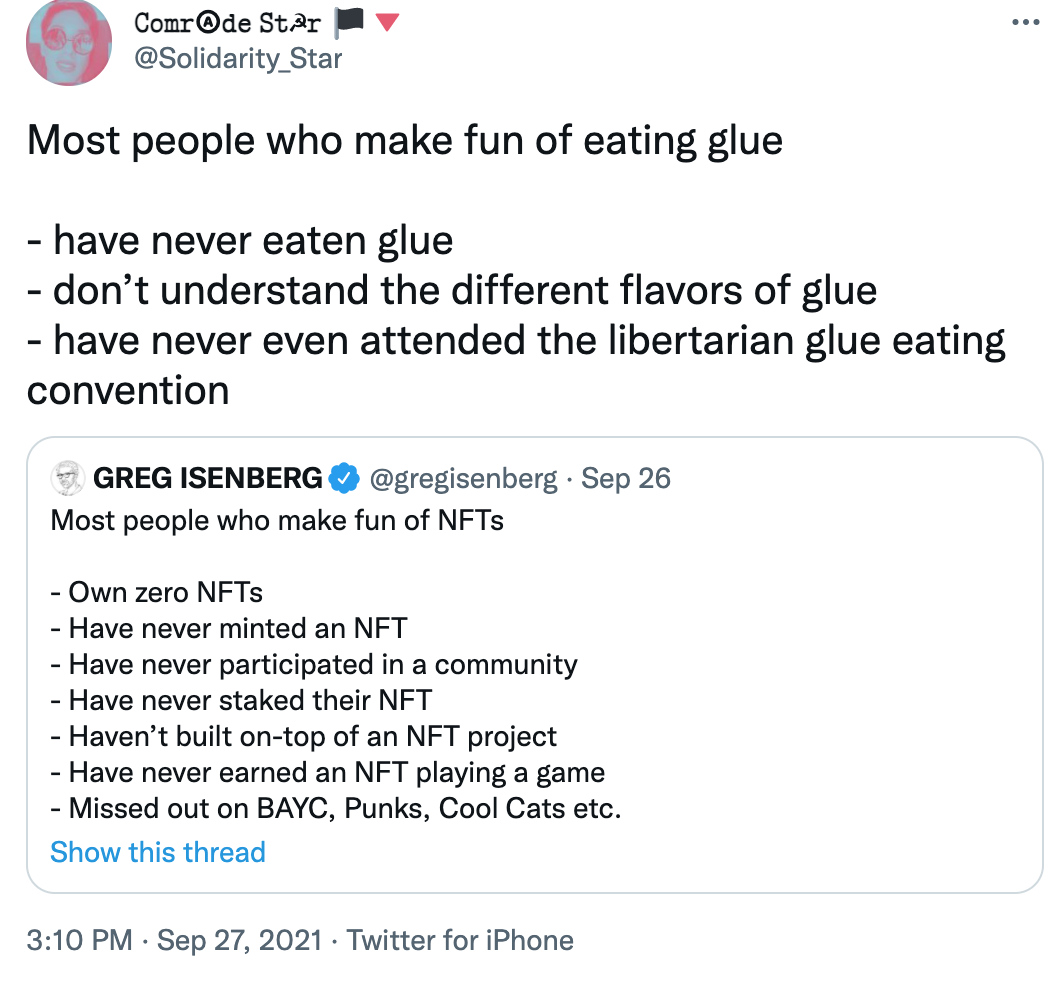Click Greg Isenberg's avatar in the quoted tweet
The image size is (1058, 986).
[x=67, y=478]
